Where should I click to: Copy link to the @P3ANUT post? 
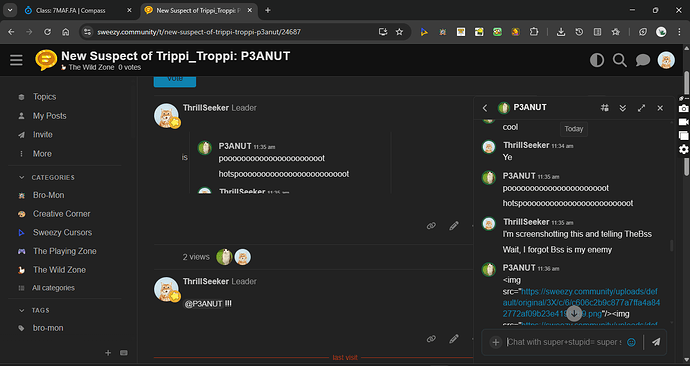tap(431, 338)
